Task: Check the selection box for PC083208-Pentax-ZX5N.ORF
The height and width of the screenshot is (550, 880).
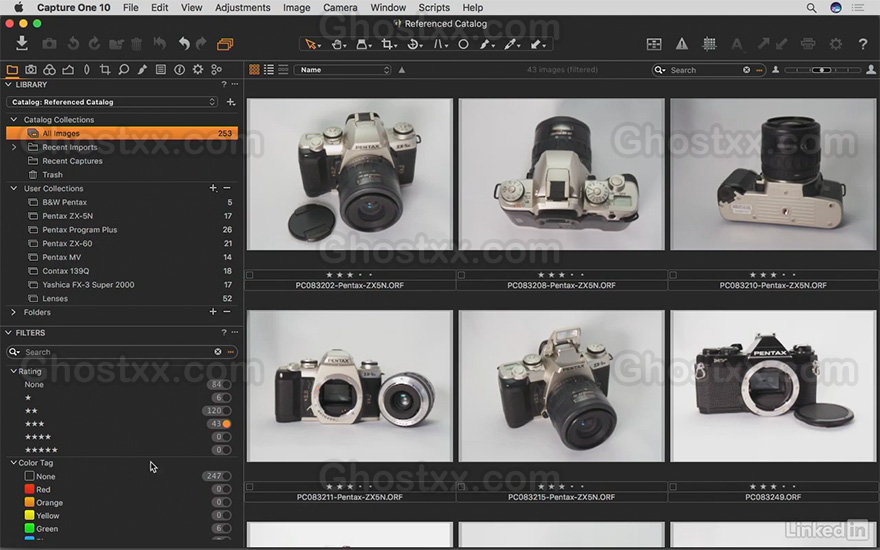Action: coord(461,275)
